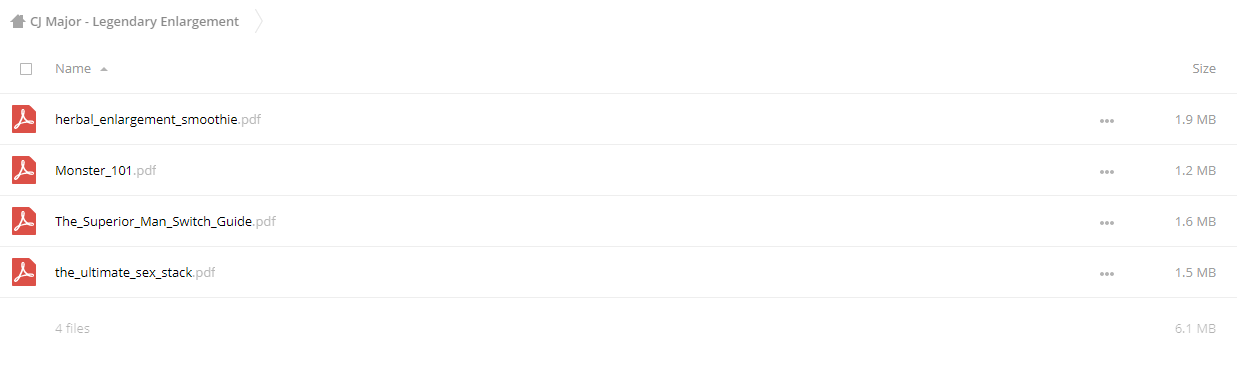The height and width of the screenshot is (367, 1237).
Task: Open Monster_101.pdf file link
Action: pyautogui.click(x=106, y=170)
